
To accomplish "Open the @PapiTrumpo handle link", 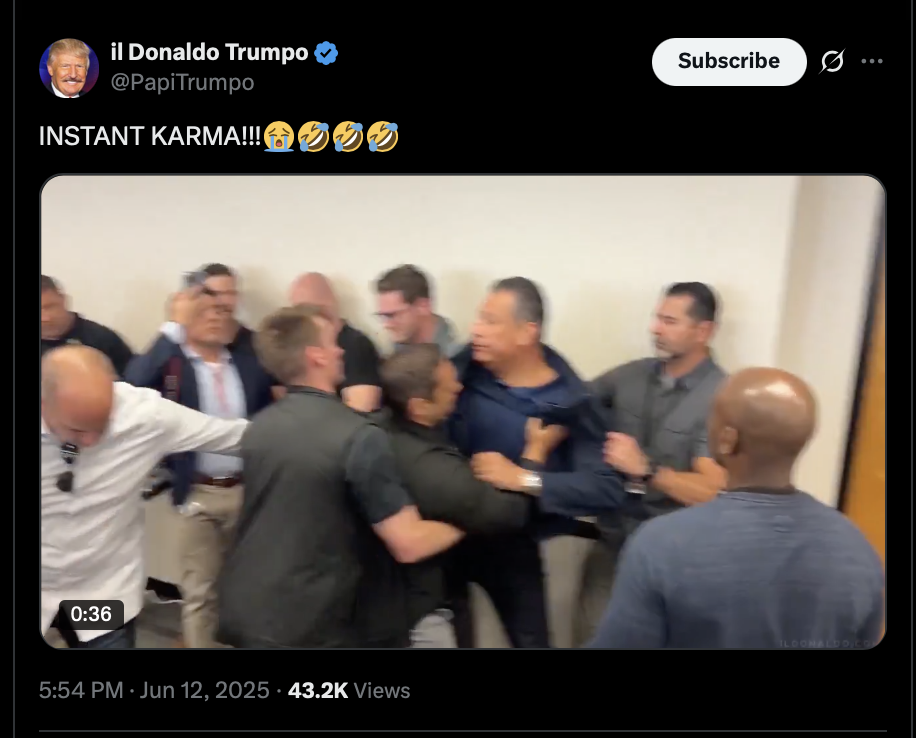I will [182, 82].
